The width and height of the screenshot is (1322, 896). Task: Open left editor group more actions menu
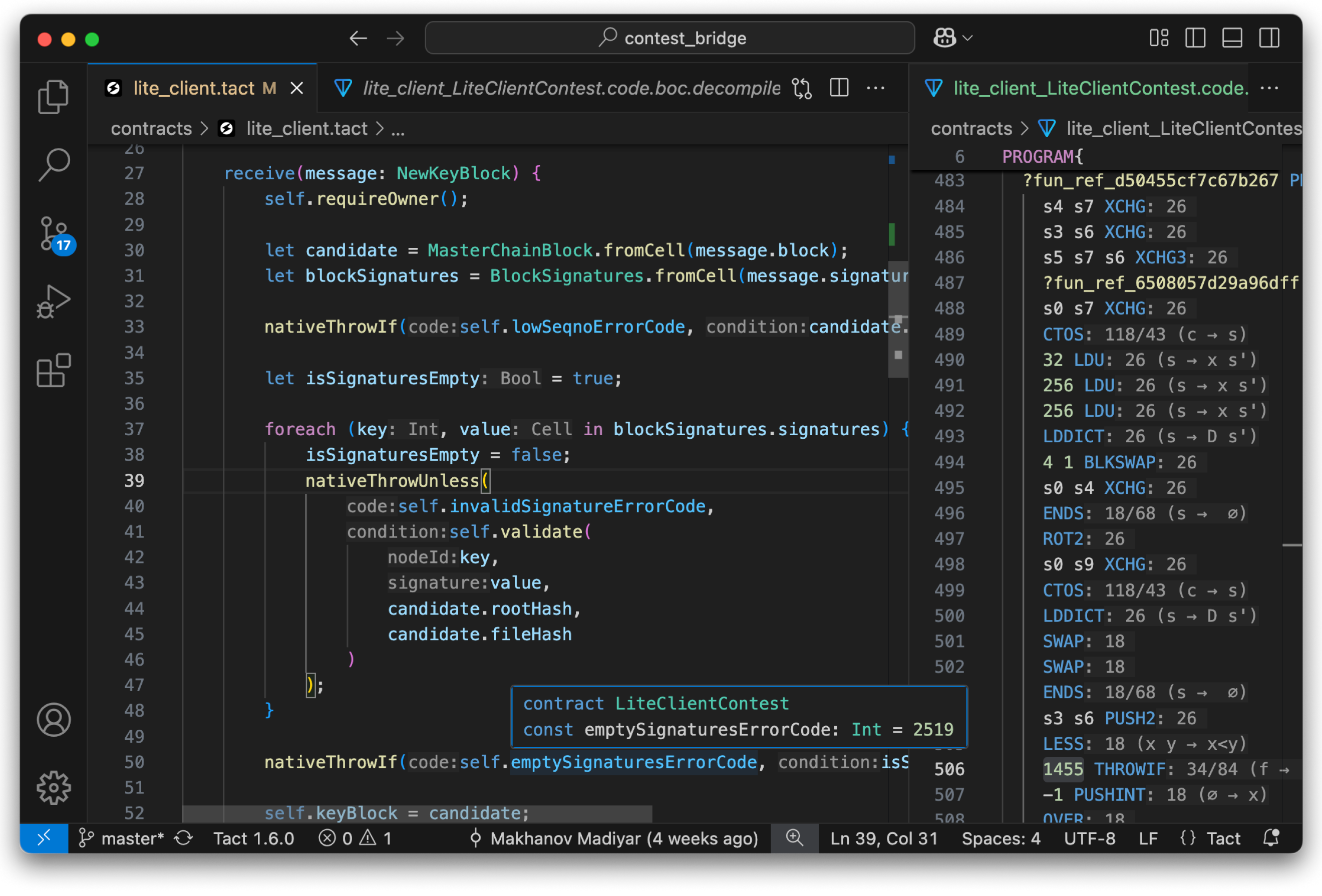coord(875,89)
